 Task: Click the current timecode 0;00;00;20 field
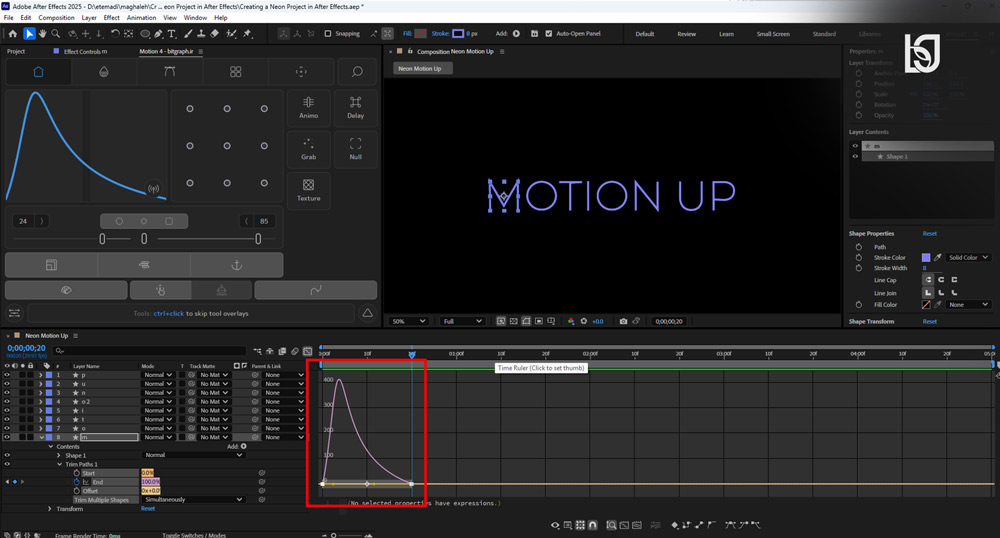pos(26,348)
